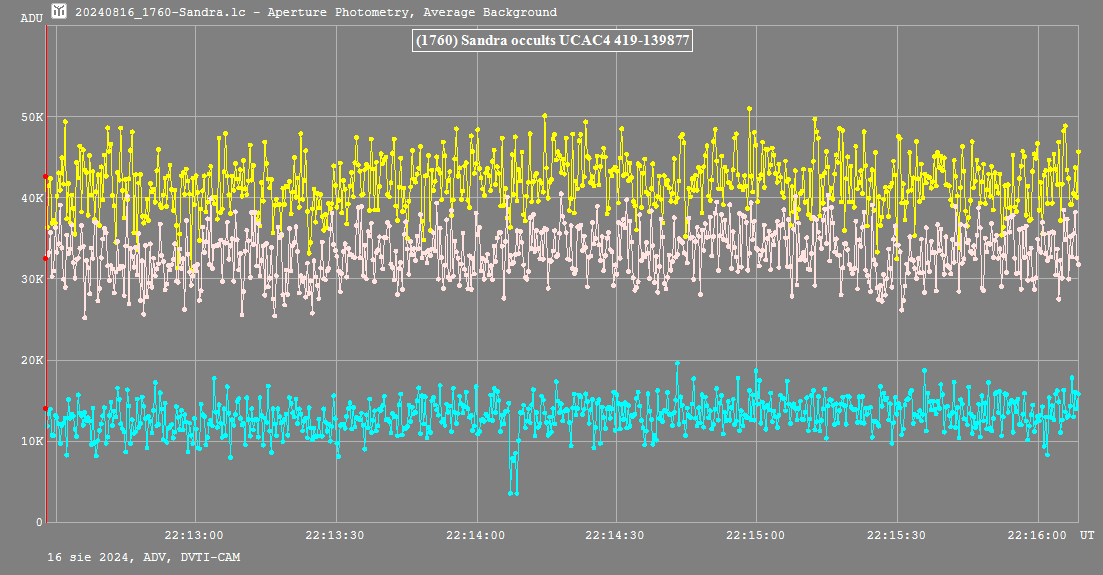The width and height of the screenshot is (1103, 575).
Task: Click the red marker on the yellow curve
Action: 46,177
